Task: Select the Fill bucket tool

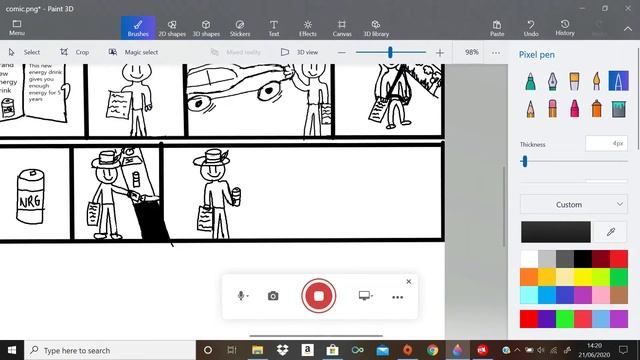Action: [618, 109]
